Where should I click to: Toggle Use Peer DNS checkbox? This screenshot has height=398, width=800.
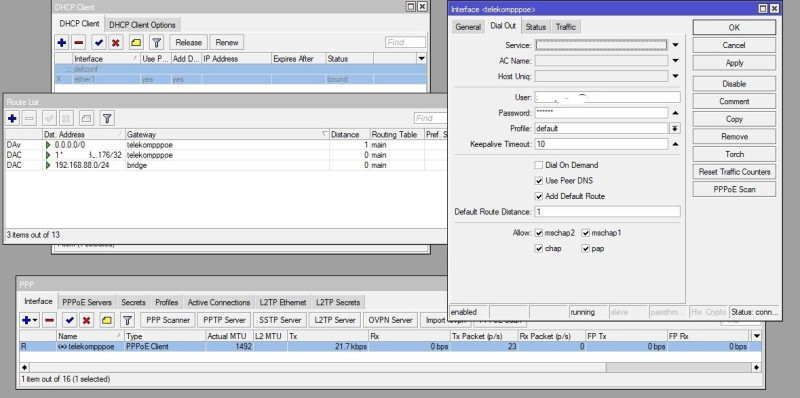(539, 181)
